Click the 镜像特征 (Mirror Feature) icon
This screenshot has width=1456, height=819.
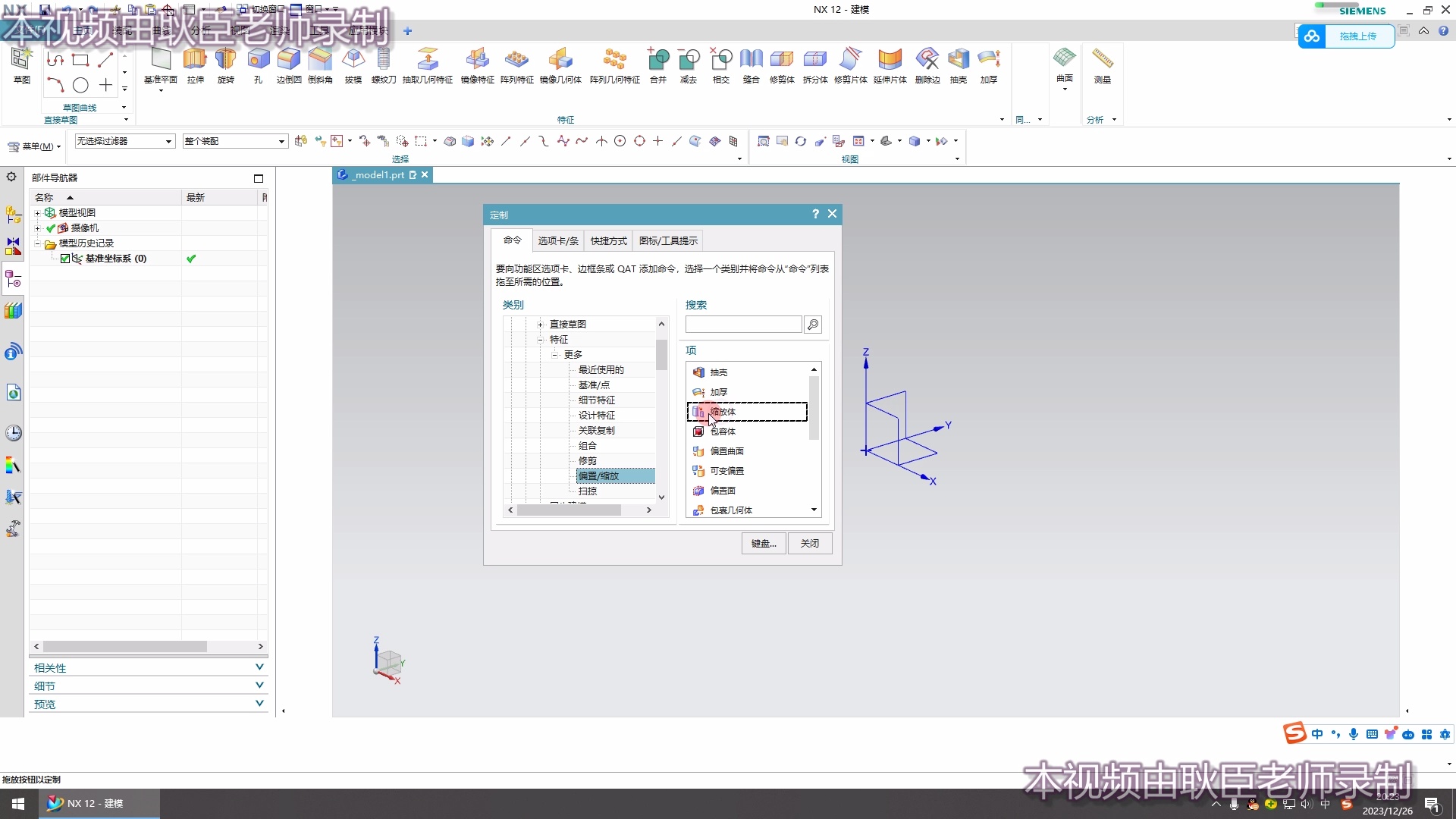click(477, 60)
